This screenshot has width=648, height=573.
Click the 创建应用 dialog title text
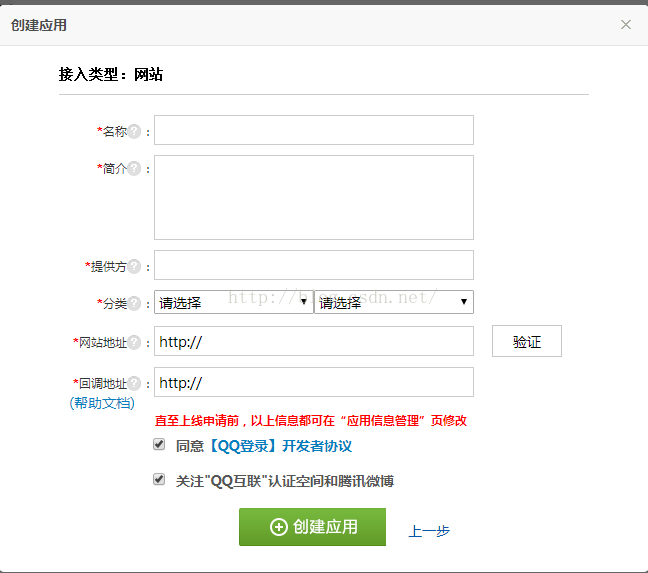point(39,25)
